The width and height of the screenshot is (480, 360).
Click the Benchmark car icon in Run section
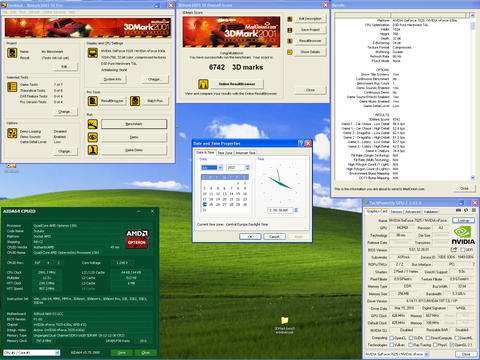[x=93, y=124]
